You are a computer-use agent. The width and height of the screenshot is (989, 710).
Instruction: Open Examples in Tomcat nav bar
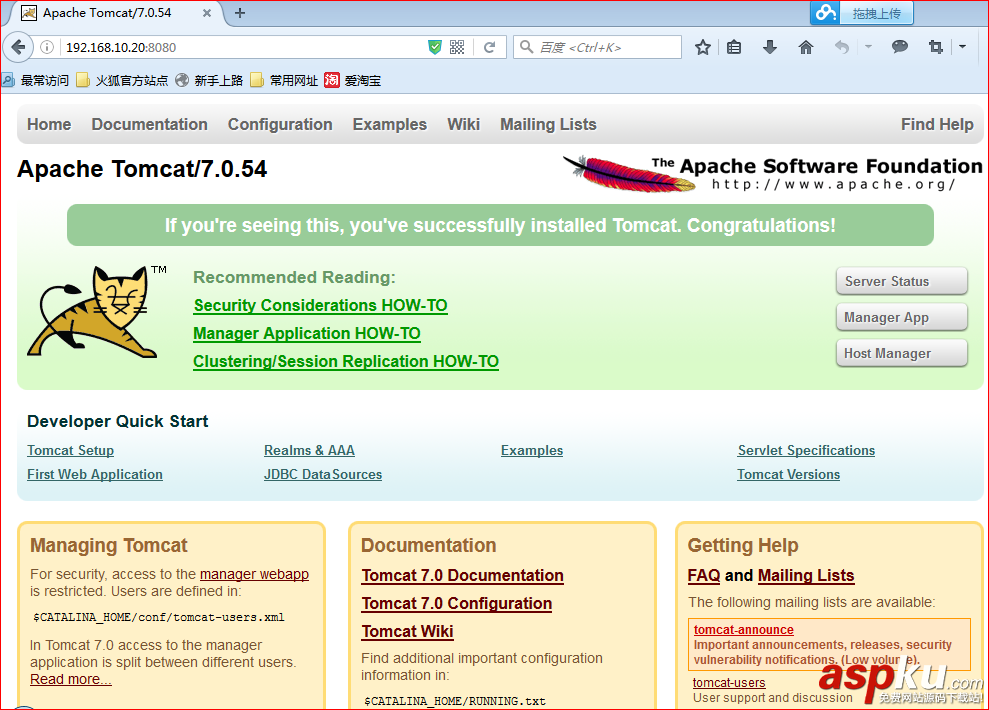coord(390,124)
